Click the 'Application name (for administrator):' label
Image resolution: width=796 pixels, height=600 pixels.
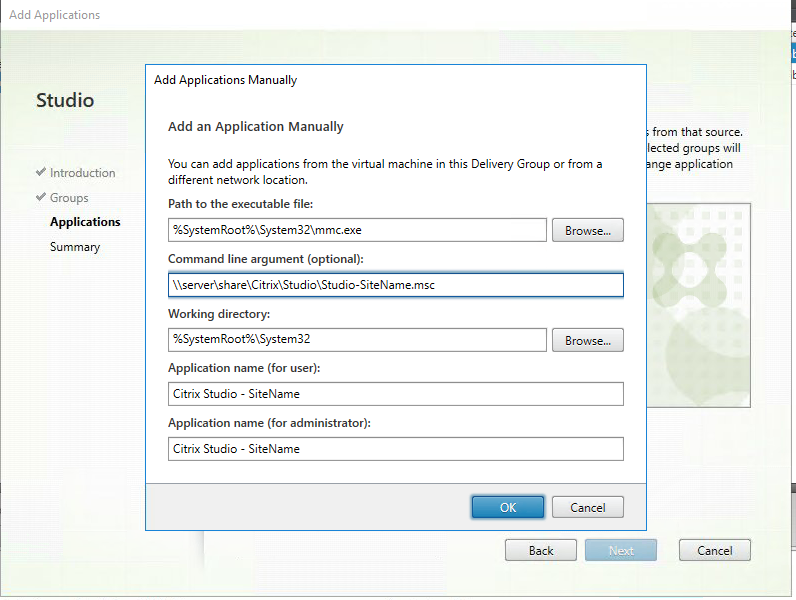point(270,423)
